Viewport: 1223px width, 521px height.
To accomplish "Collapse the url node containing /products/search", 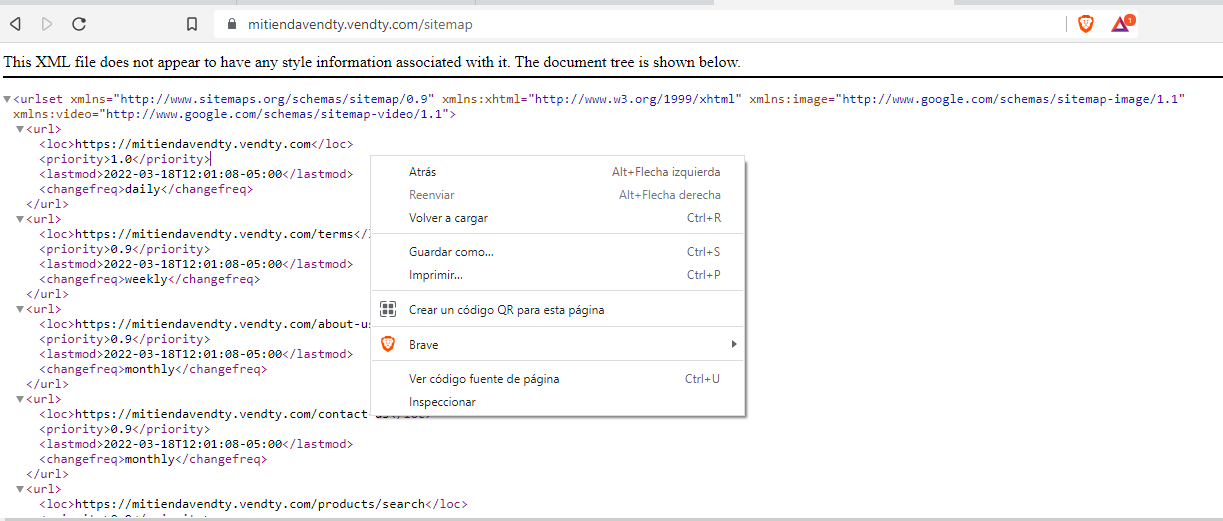I will [20, 489].
